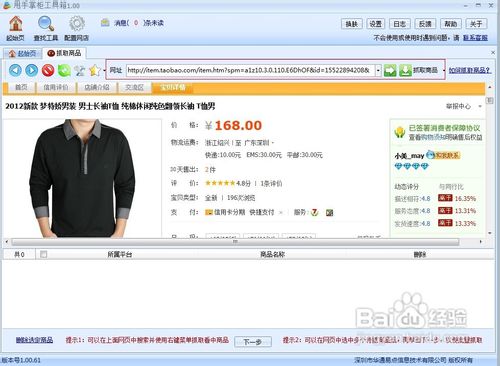Close the tab panel with the X

(493, 52)
